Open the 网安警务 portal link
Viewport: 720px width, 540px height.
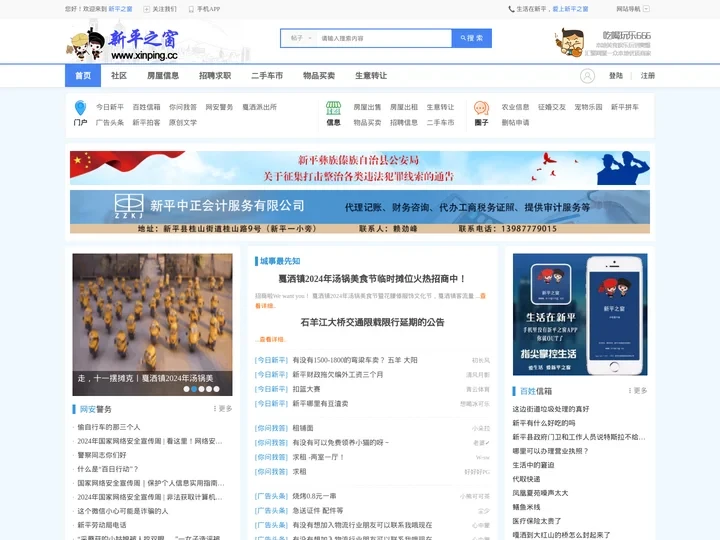[x=219, y=107]
